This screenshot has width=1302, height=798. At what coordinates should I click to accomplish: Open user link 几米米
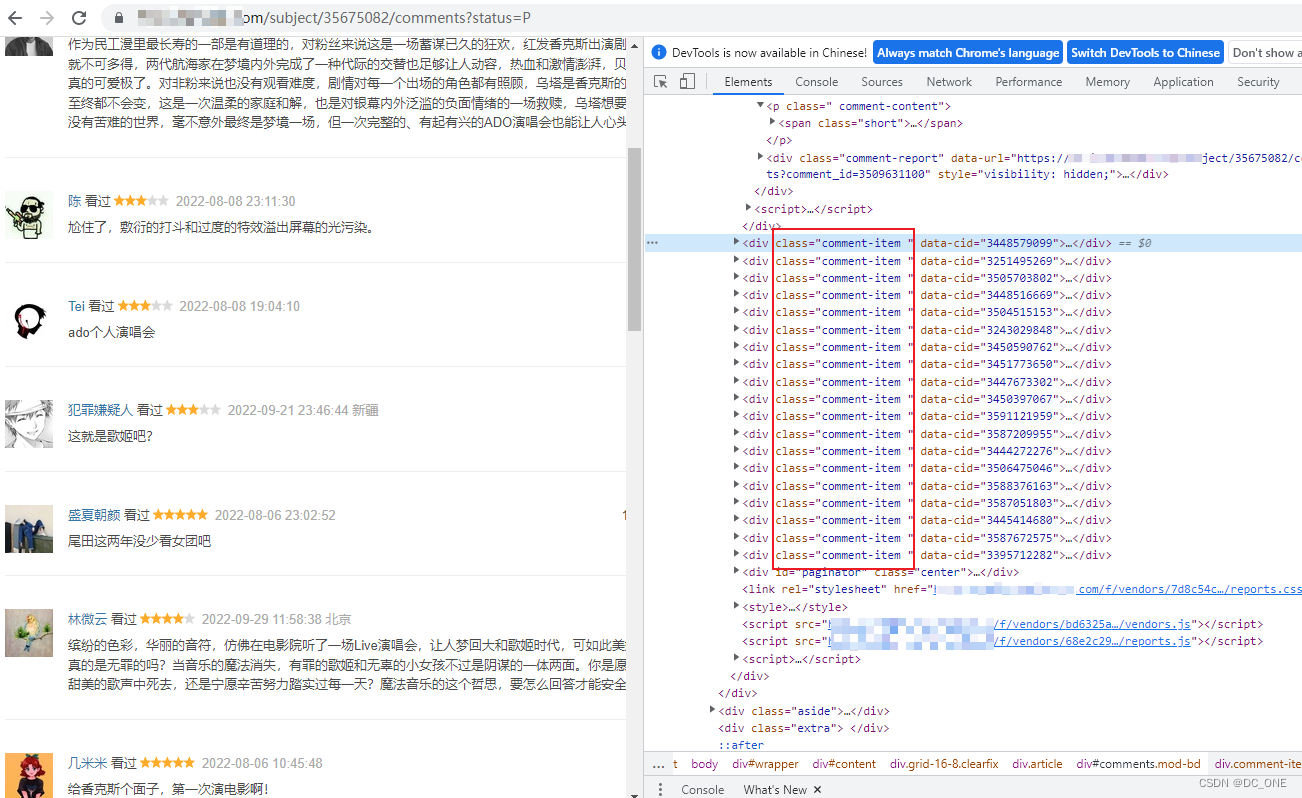(87, 763)
